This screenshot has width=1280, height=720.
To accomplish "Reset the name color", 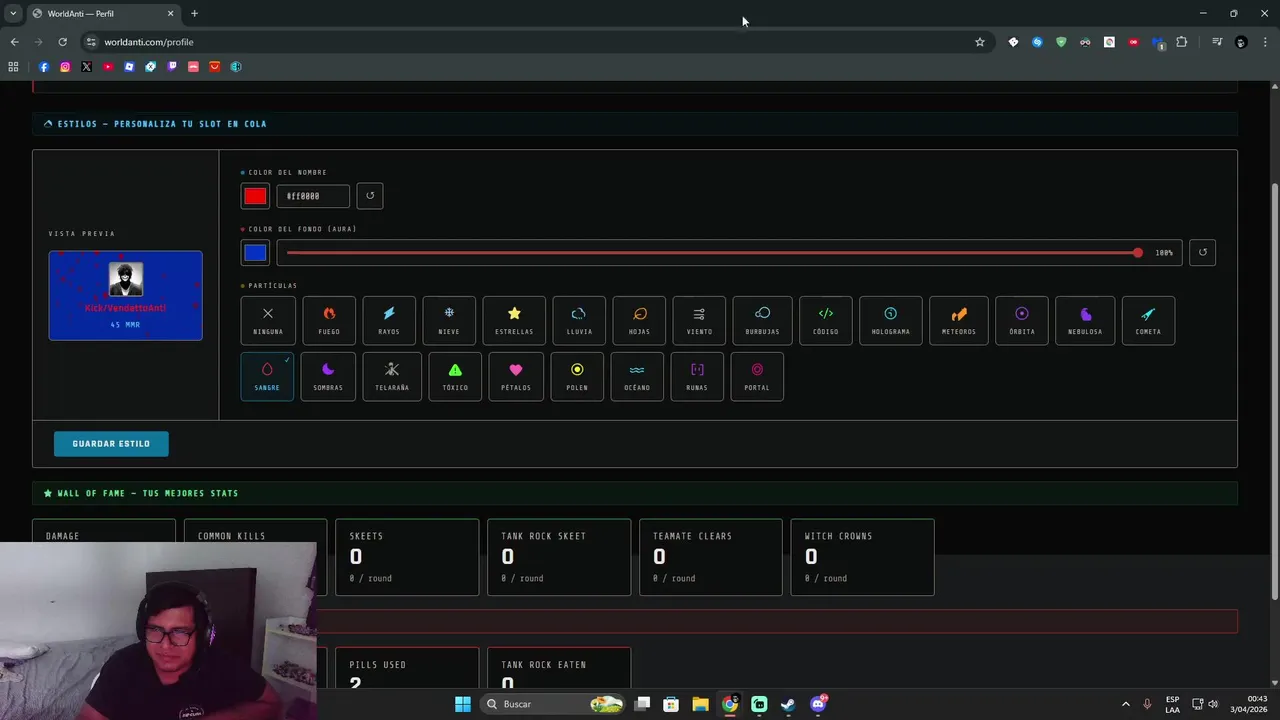I will pyautogui.click(x=370, y=196).
